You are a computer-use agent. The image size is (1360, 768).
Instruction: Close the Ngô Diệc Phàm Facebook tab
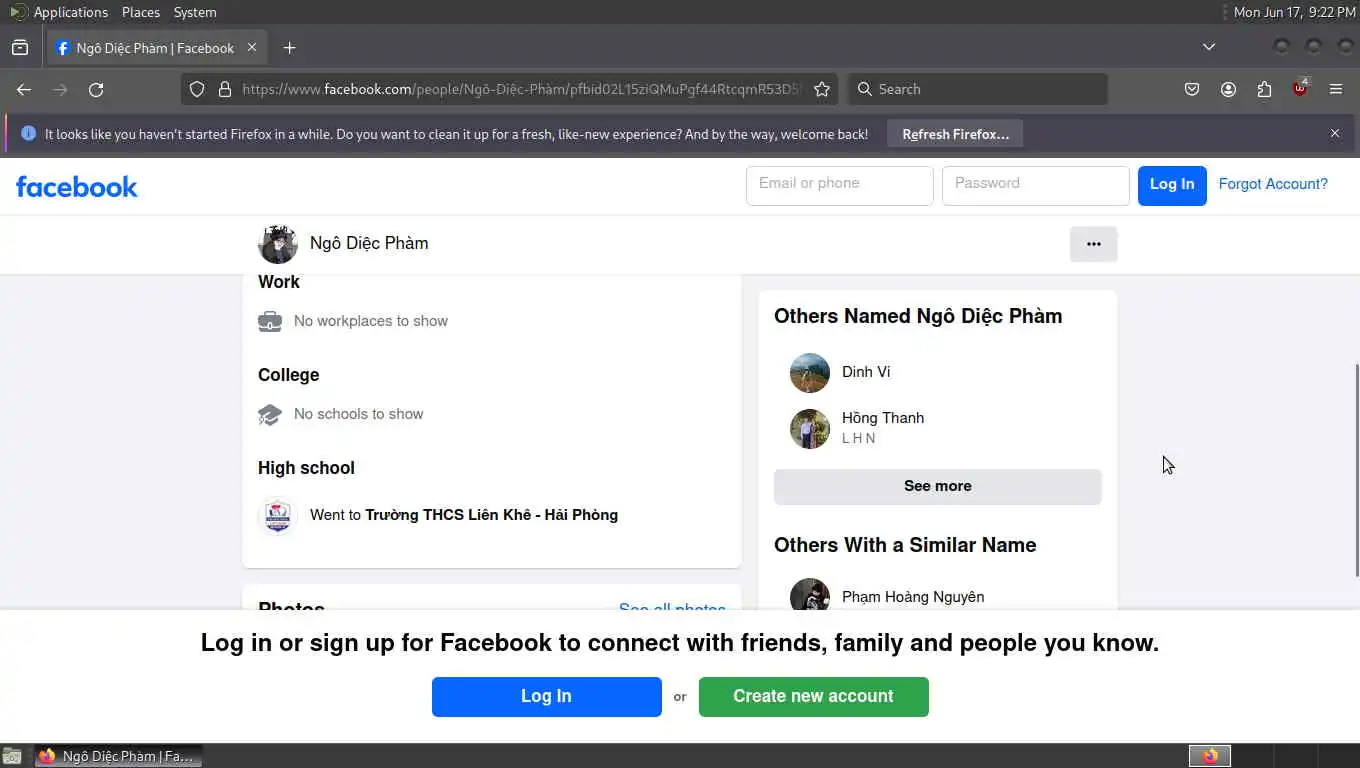(x=252, y=47)
